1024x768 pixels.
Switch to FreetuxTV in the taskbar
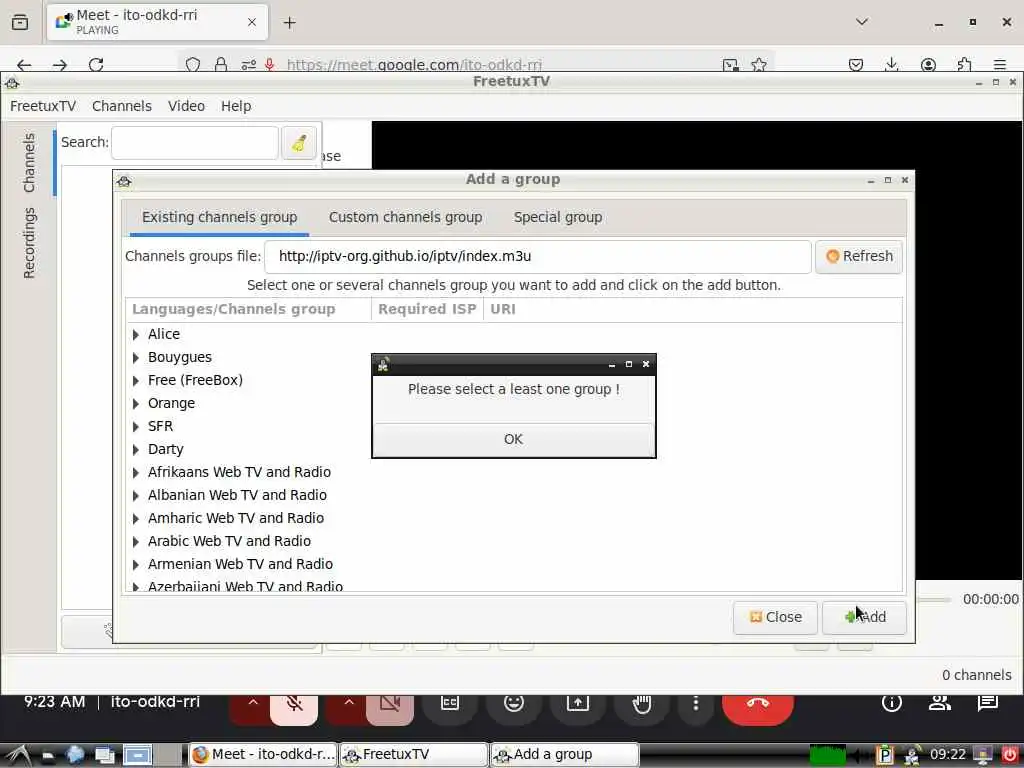click(x=414, y=754)
